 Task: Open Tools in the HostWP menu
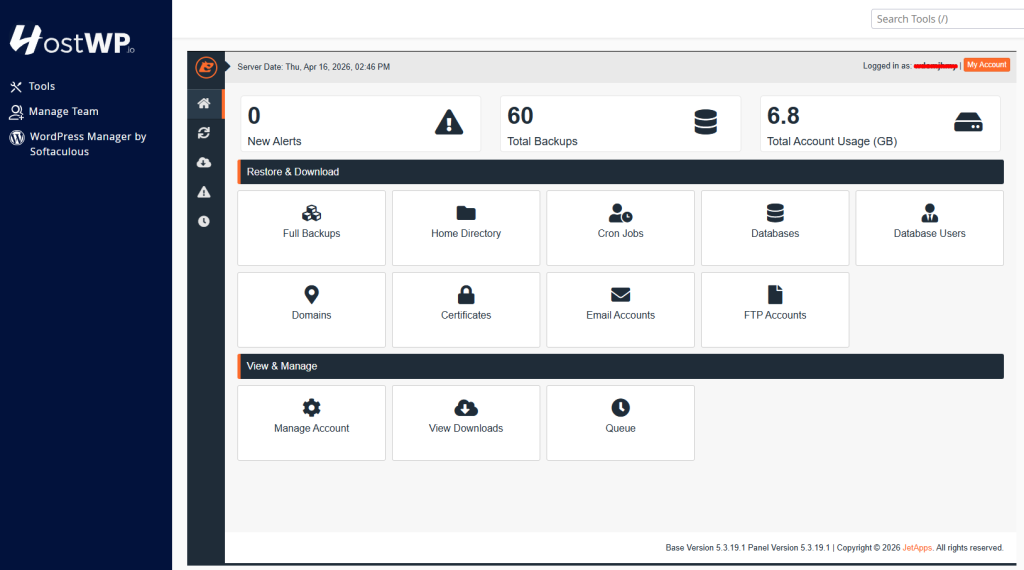[x=41, y=87]
